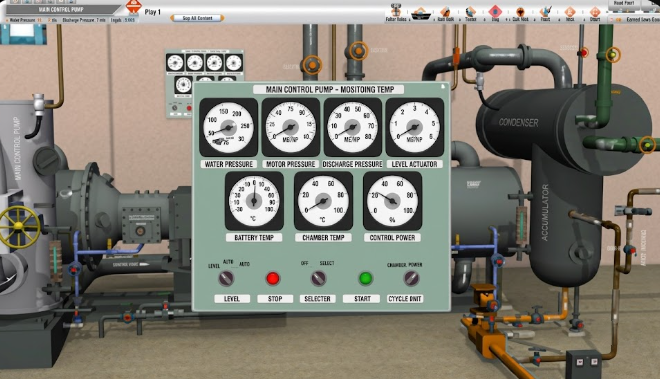The width and height of the screenshot is (660, 379).
Task: Click the panel title MAIN CONTROL PUMP - MOSITOING TEMP
Action: tap(329, 89)
